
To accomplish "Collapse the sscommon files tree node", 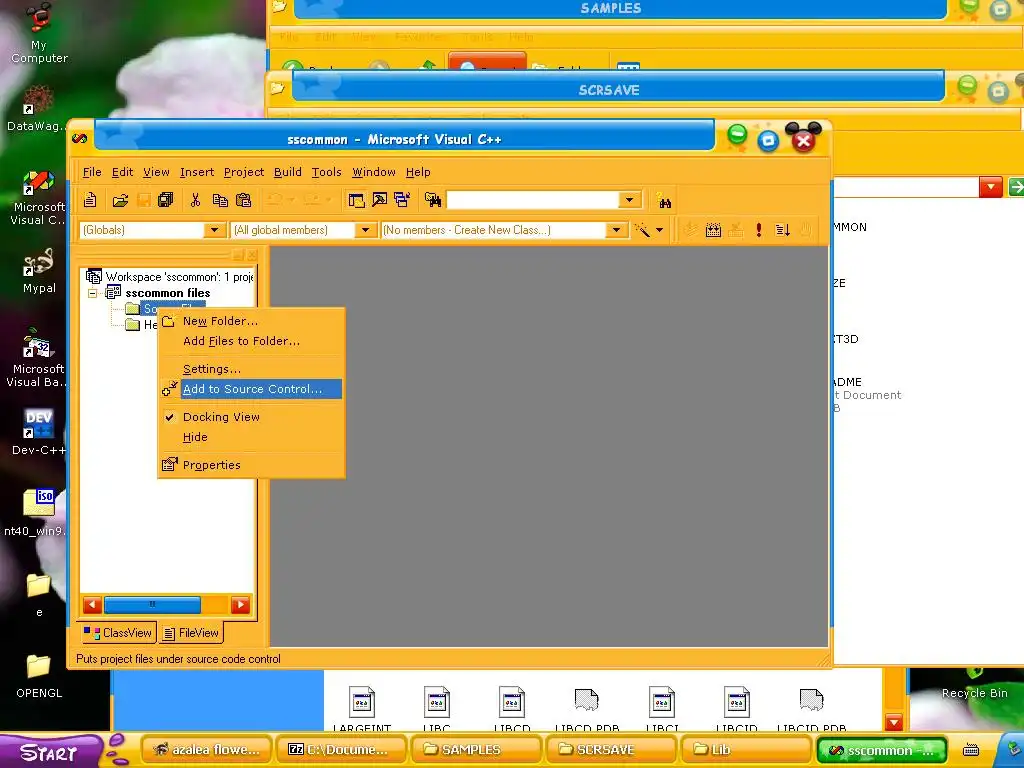I will (93, 293).
